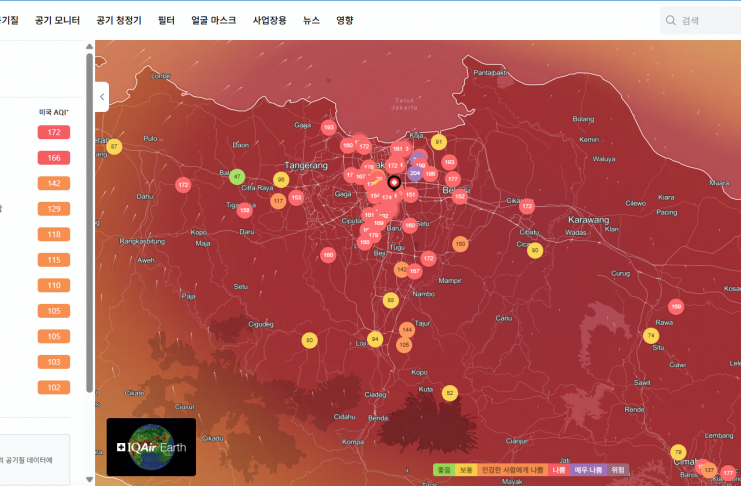
Task: Click the yellow 82 marker near Kuta
Action: [x=450, y=393]
